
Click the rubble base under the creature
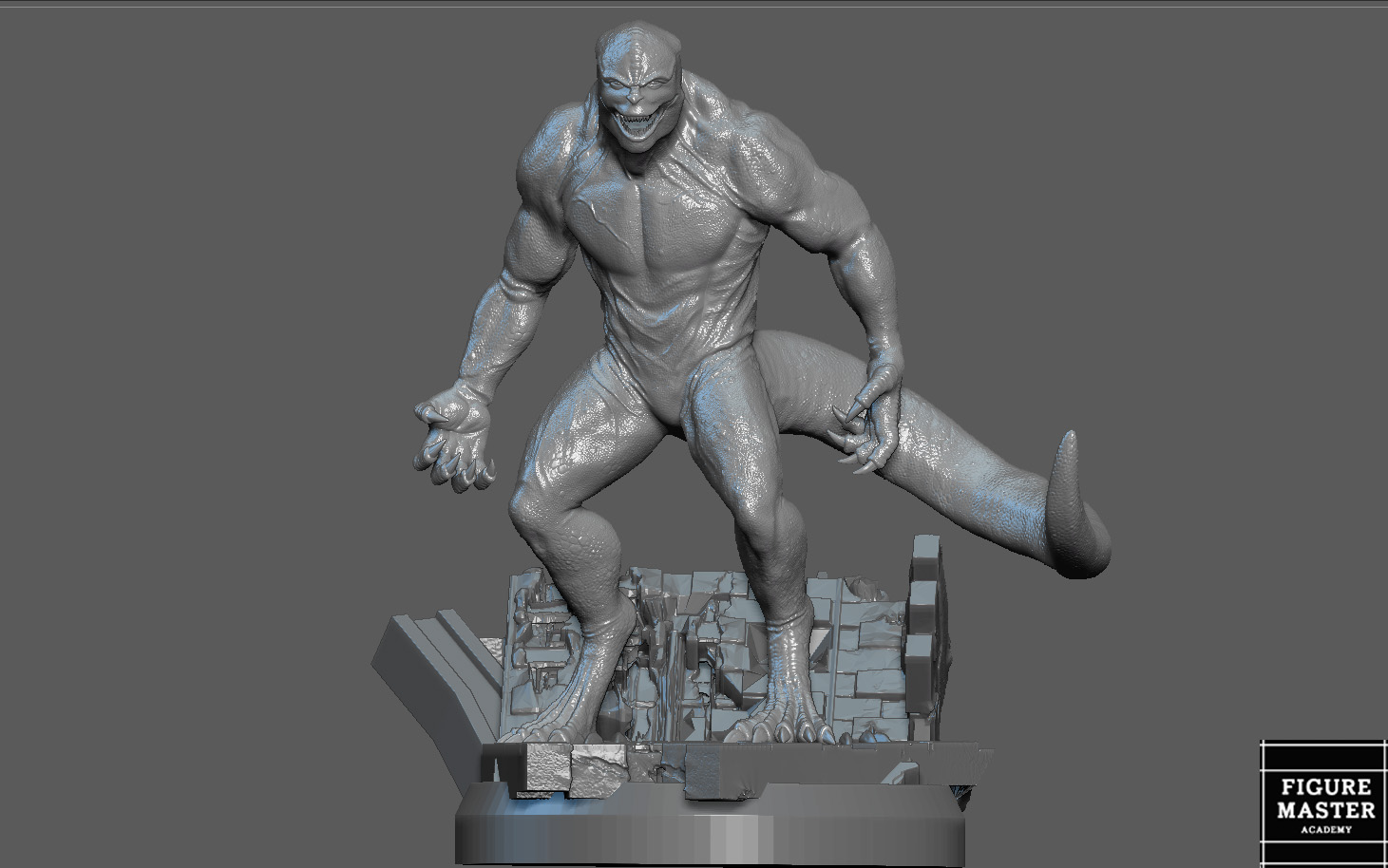[683, 703]
